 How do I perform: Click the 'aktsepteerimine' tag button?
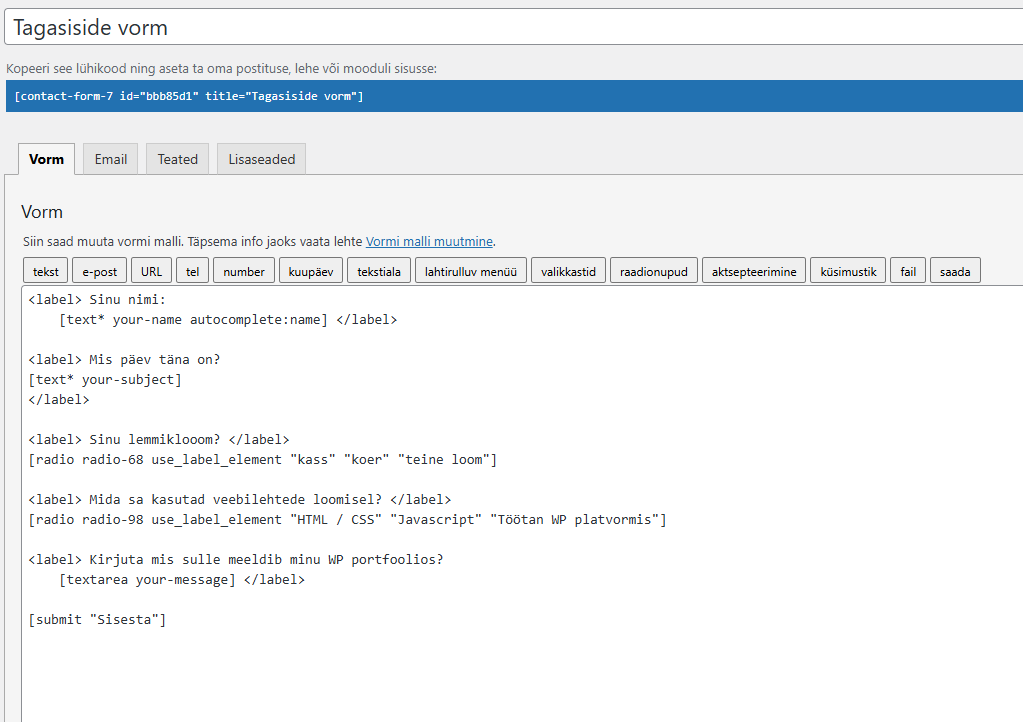pos(754,271)
